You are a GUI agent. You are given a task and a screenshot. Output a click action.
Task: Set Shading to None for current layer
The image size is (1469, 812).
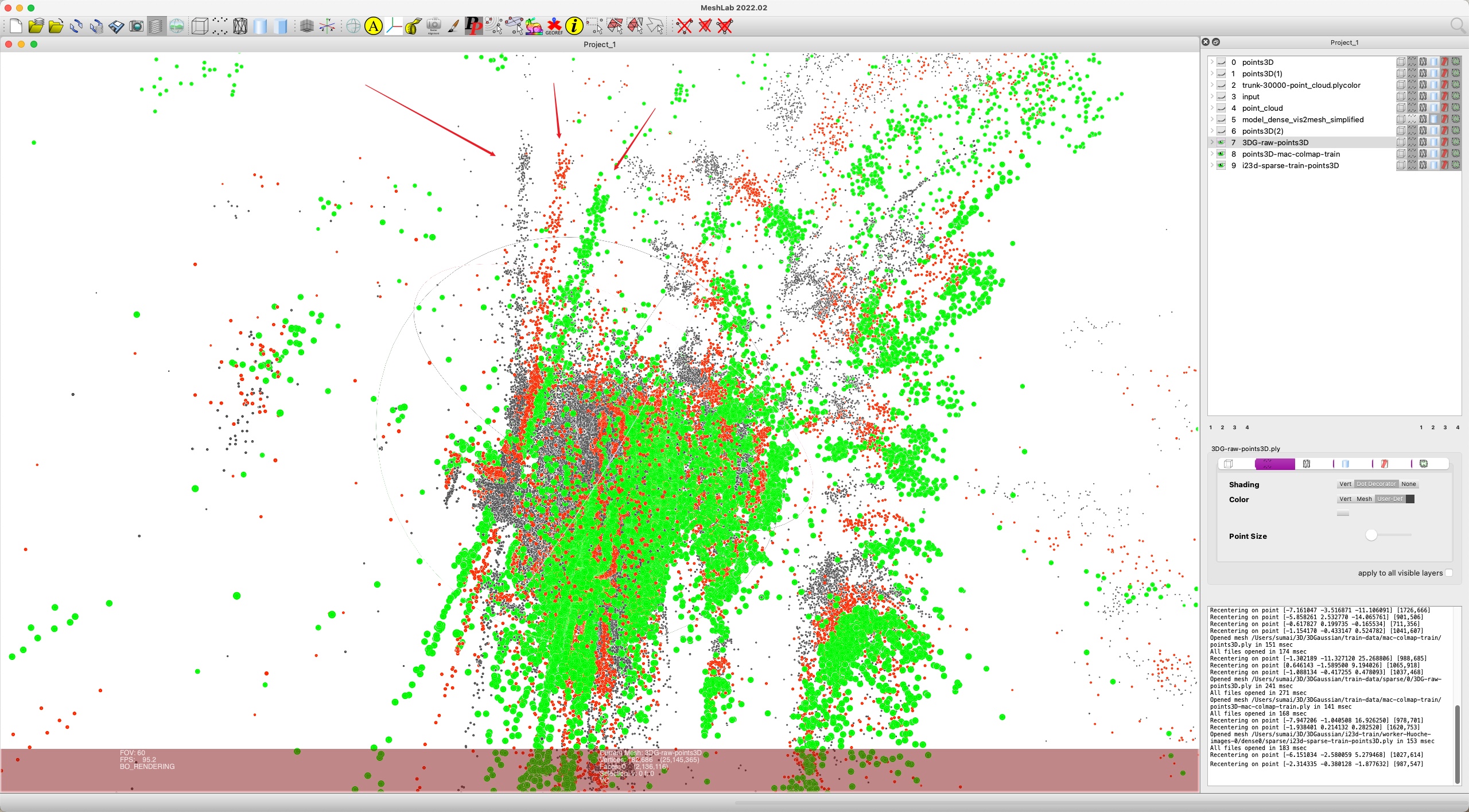coord(1409,484)
